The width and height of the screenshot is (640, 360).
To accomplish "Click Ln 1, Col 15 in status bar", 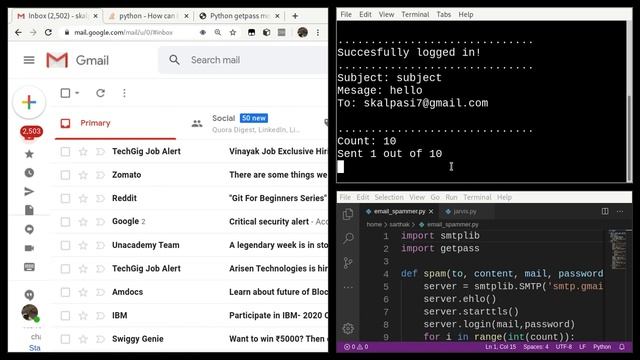I will (x=500, y=347).
